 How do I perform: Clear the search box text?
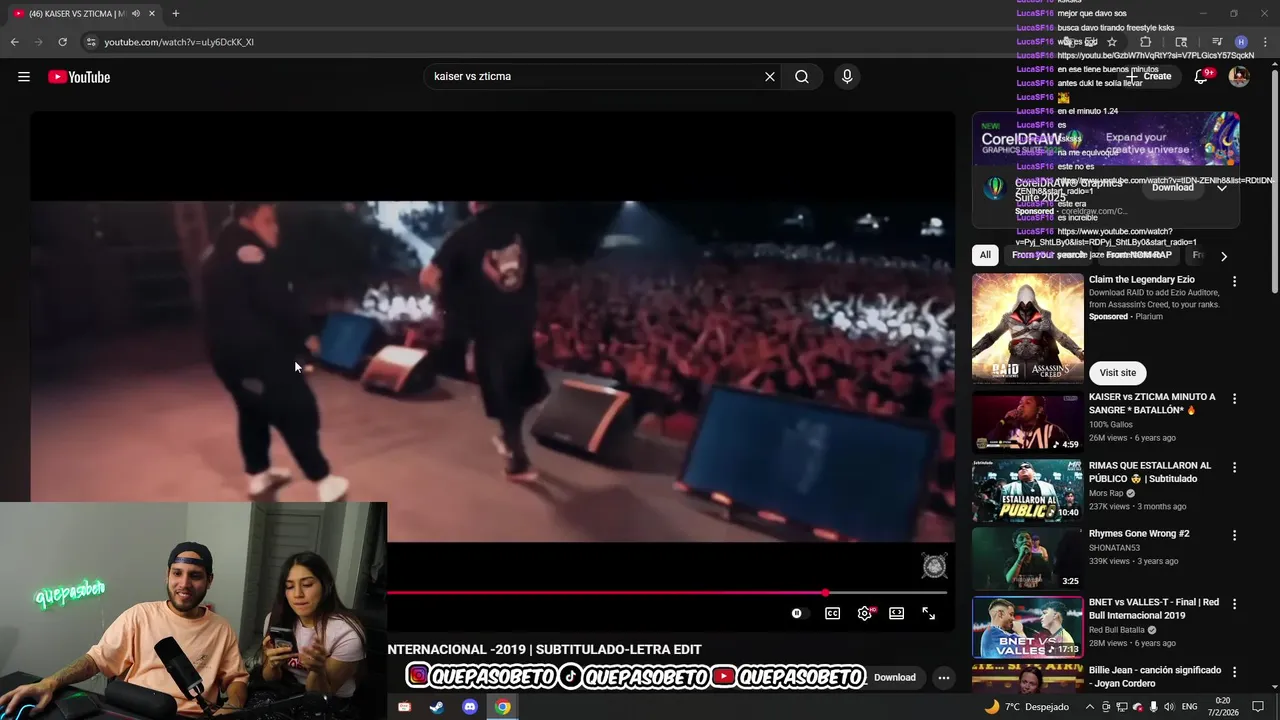pos(770,77)
